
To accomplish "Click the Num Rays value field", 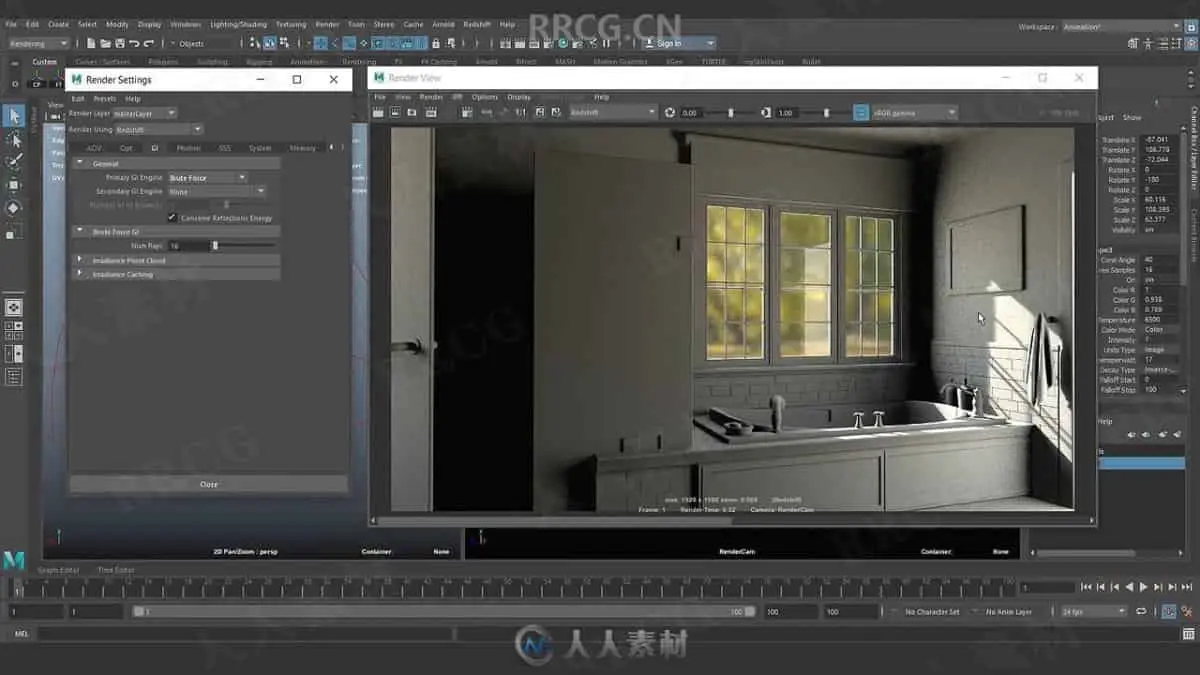I will click(x=187, y=245).
